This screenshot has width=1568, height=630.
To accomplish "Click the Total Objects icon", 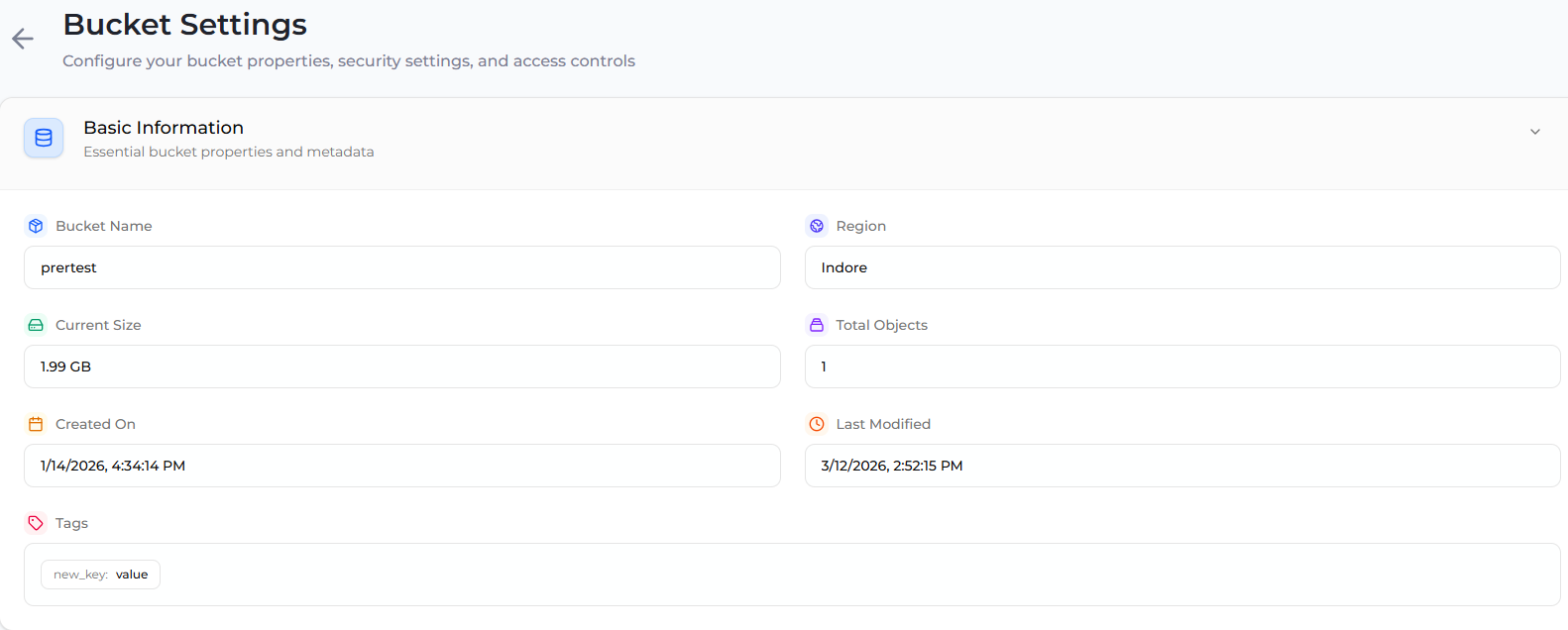I will pyautogui.click(x=817, y=325).
